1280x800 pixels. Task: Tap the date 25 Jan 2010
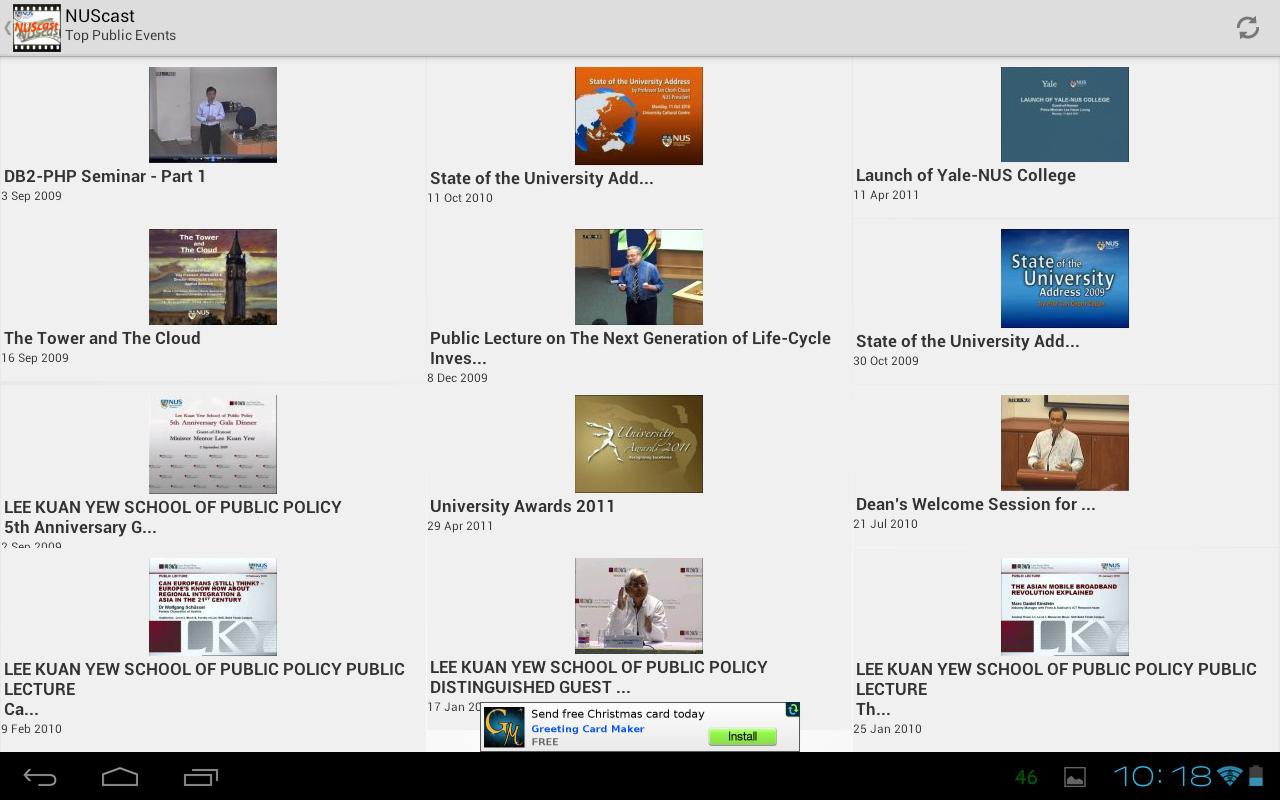pos(888,729)
